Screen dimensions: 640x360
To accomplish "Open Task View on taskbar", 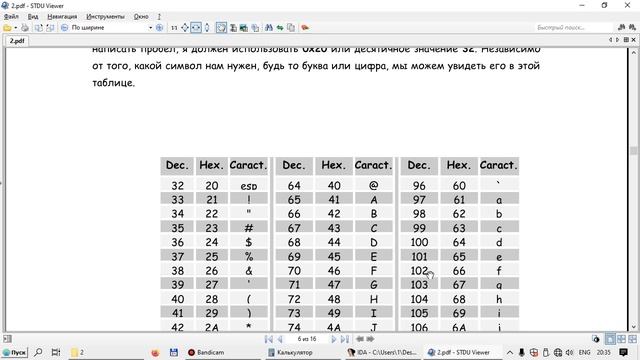I will [56, 352].
